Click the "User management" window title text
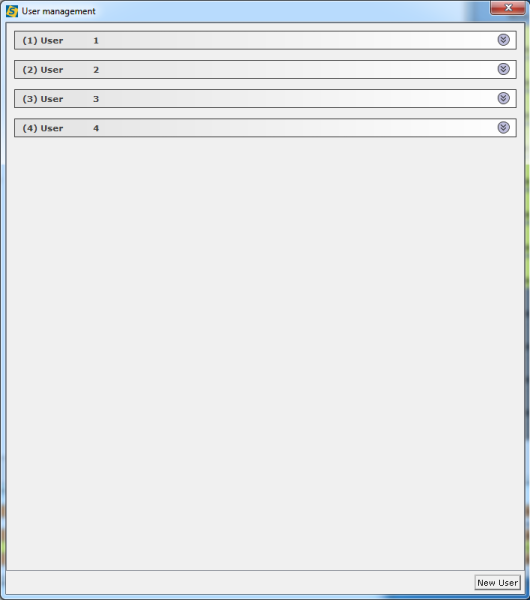 (59, 11)
